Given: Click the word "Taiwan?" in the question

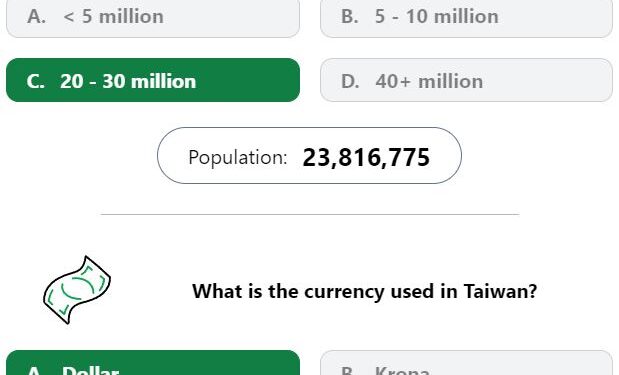Looking at the screenshot, I should (x=500, y=291).
